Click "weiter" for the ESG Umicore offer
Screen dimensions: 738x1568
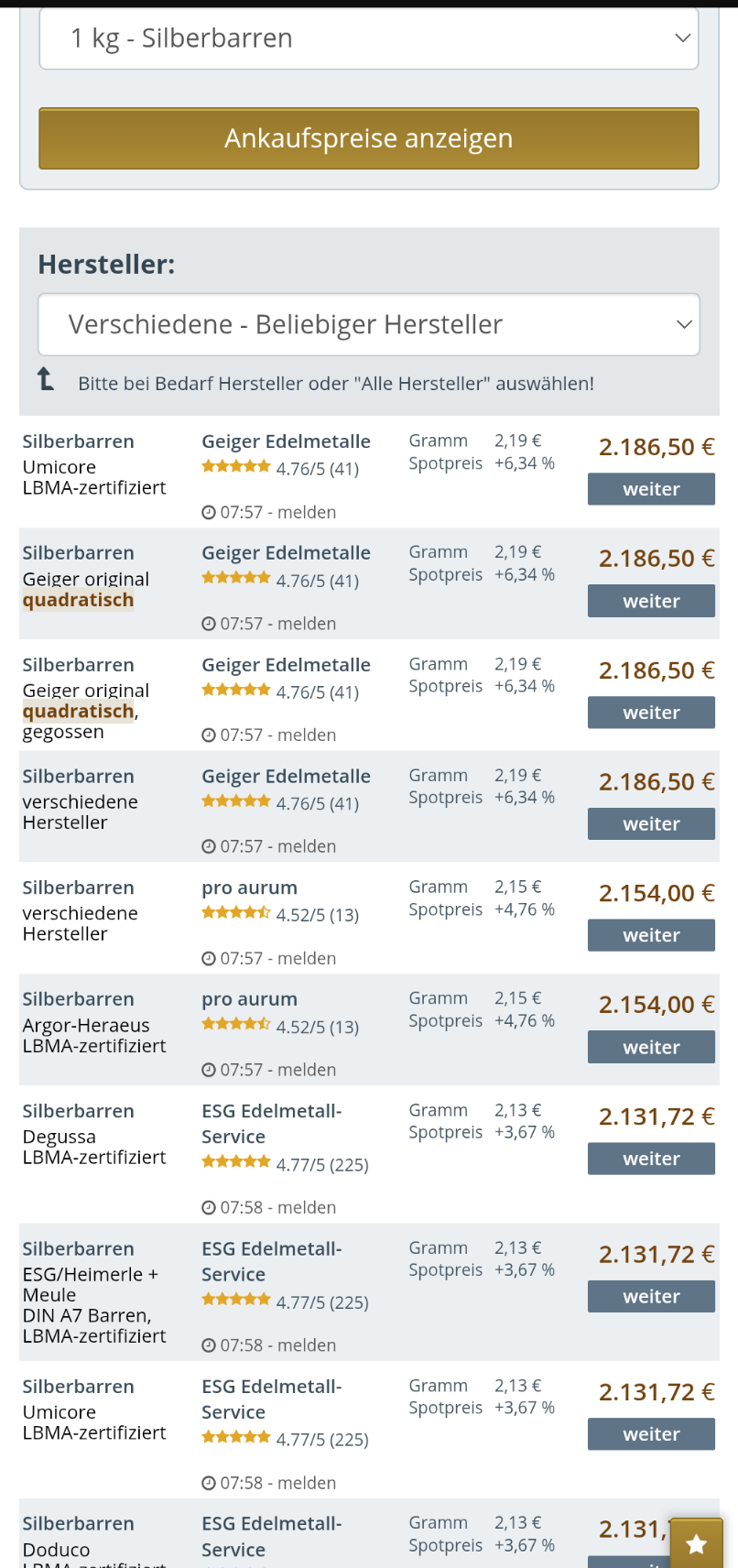[651, 1434]
